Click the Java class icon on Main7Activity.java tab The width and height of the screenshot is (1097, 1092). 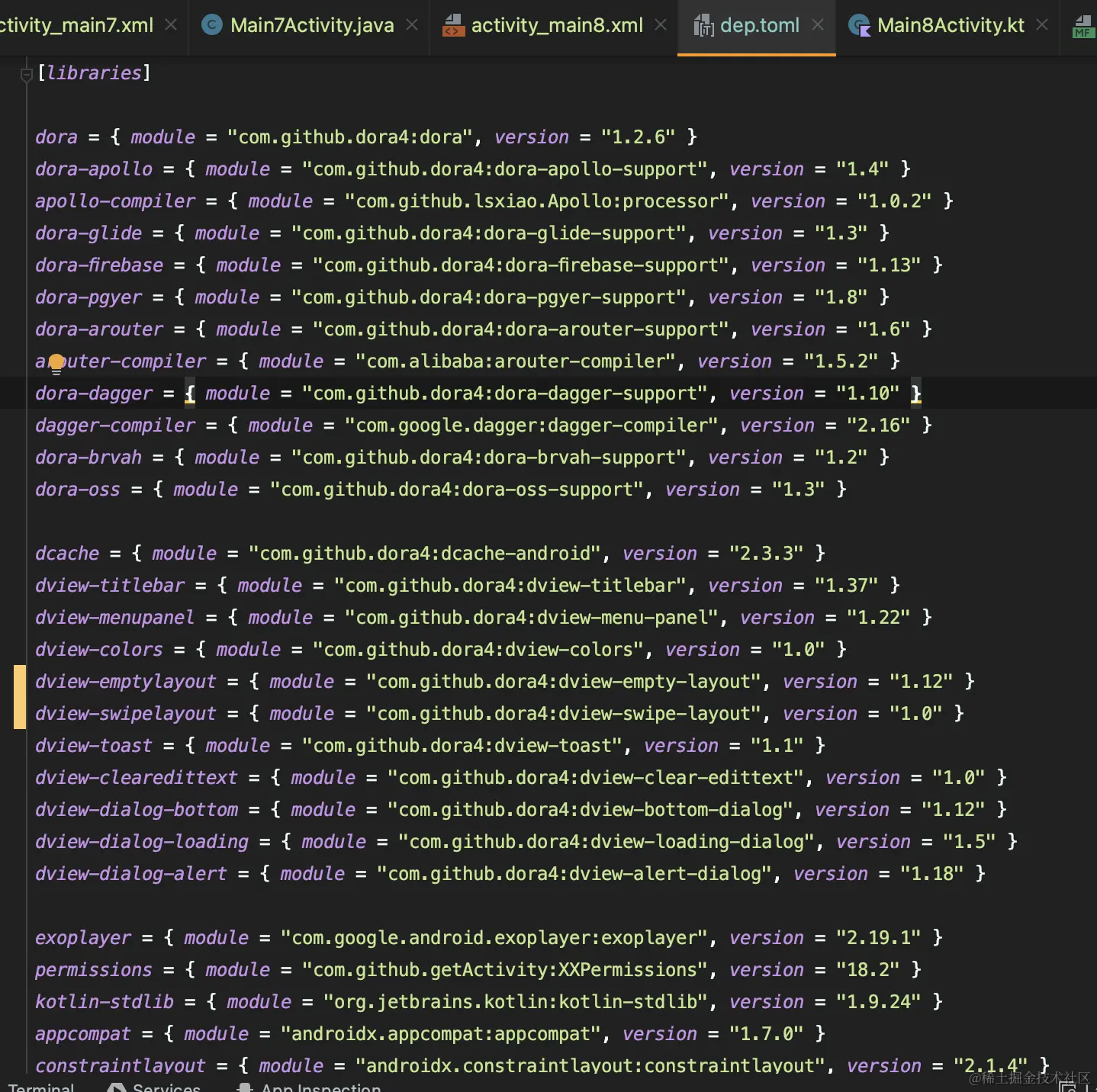tap(211, 25)
